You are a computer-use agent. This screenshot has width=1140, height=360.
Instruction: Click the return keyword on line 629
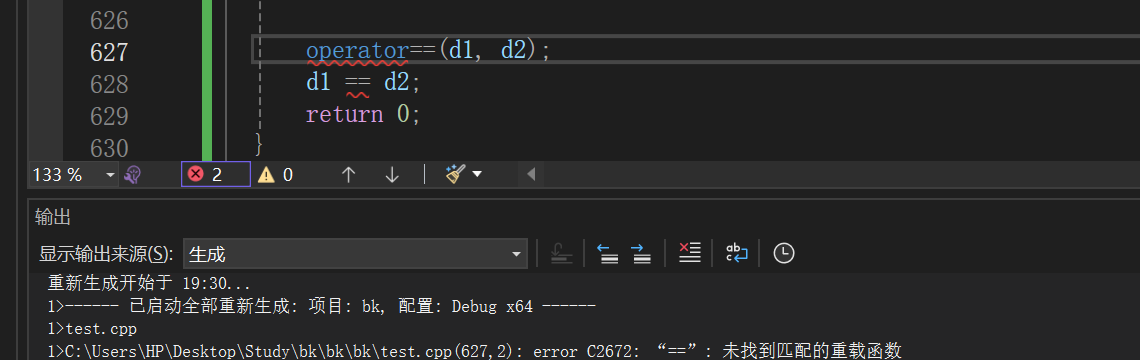(344, 115)
